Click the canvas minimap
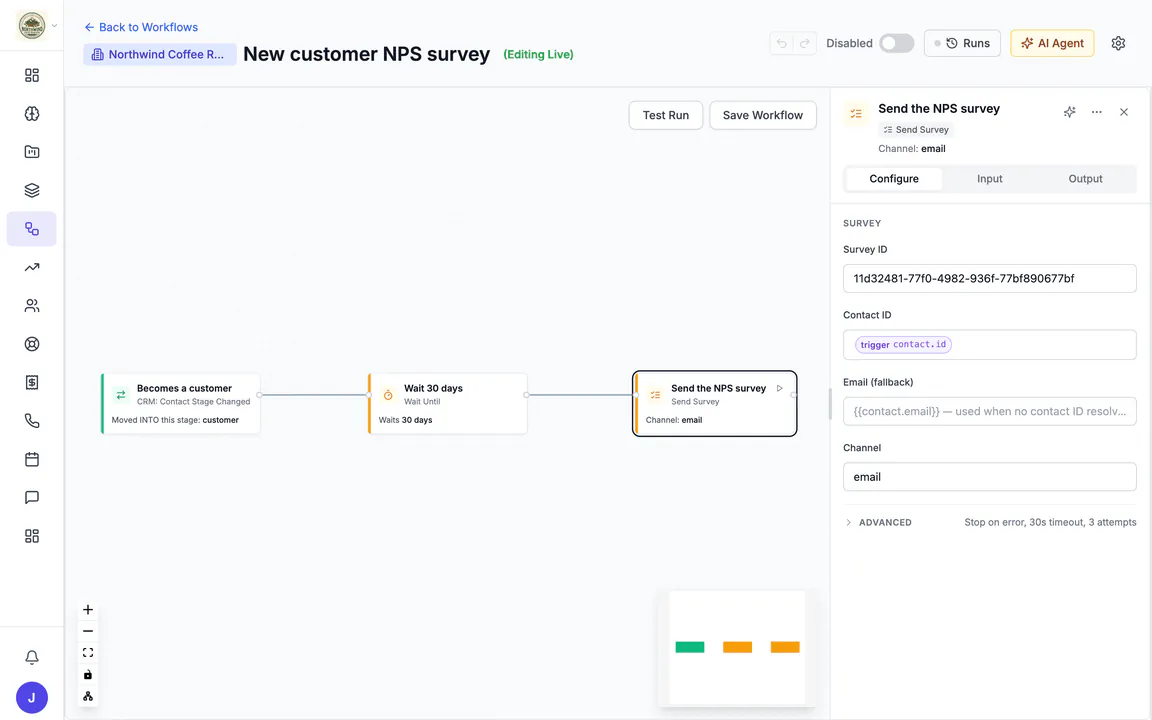 click(x=737, y=648)
